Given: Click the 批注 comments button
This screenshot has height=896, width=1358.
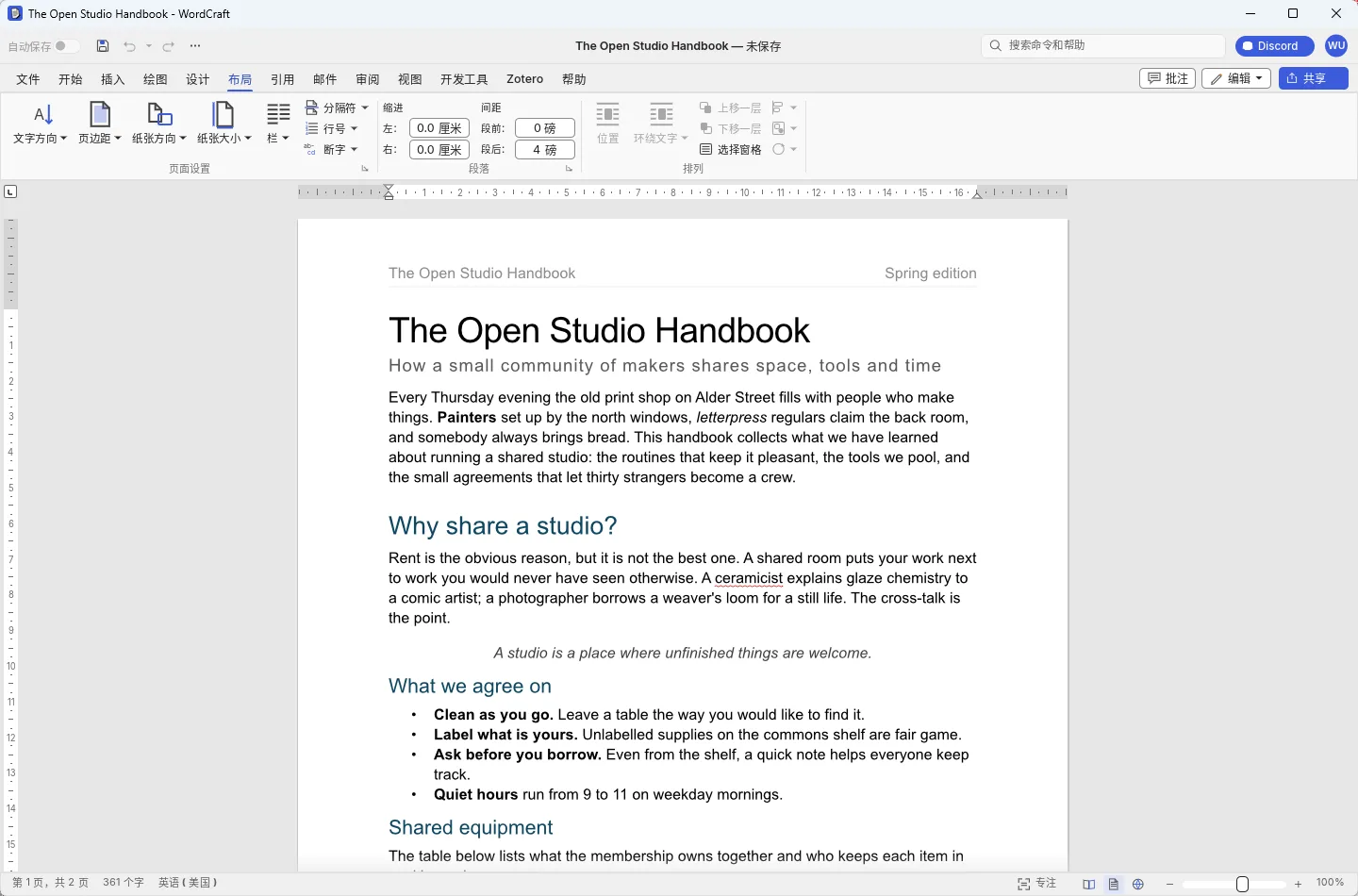Looking at the screenshot, I should (x=1168, y=78).
